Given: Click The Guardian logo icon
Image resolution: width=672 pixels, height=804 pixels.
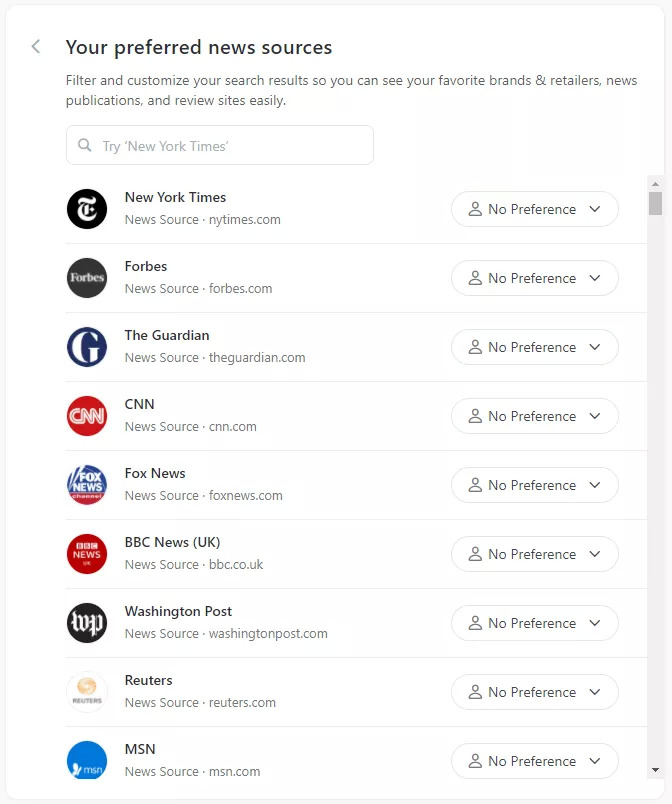Looking at the screenshot, I should (87, 347).
